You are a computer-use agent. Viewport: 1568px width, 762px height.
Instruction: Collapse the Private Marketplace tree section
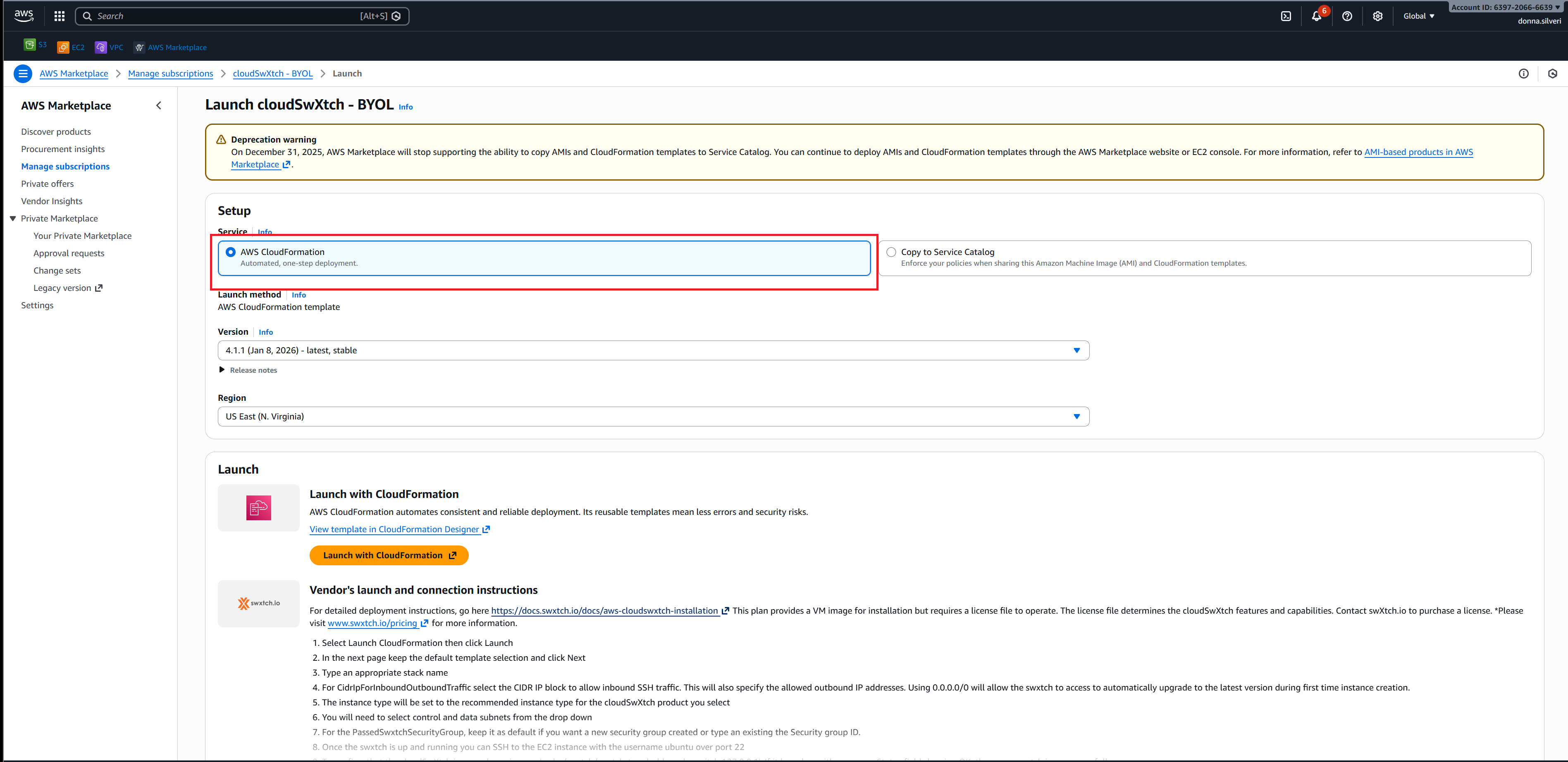coord(13,219)
